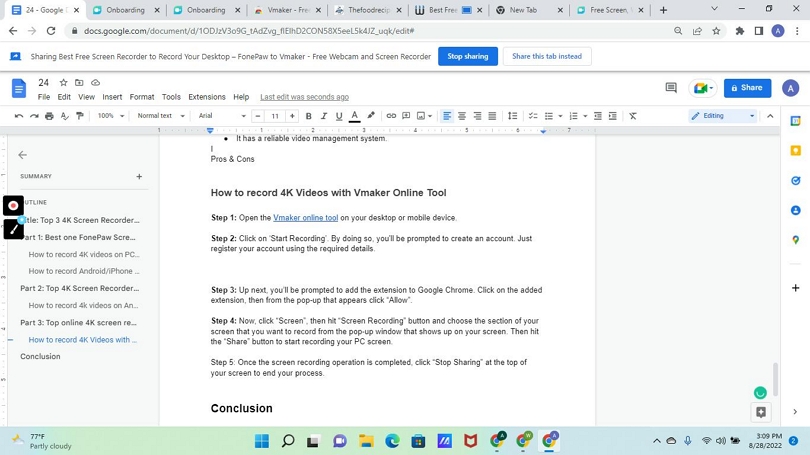The image size is (810, 455).
Task: Open the Insert image icon
Action: click(x=421, y=116)
